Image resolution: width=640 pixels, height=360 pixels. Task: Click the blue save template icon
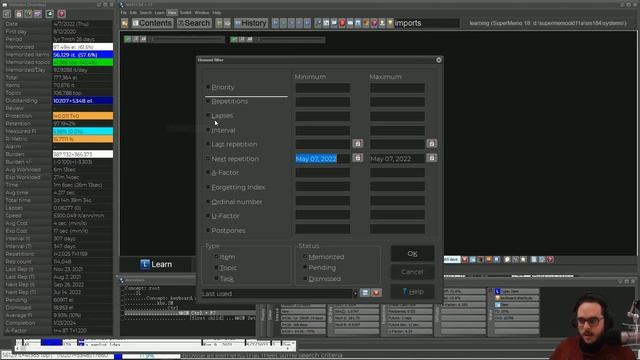(x=365, y=293)
